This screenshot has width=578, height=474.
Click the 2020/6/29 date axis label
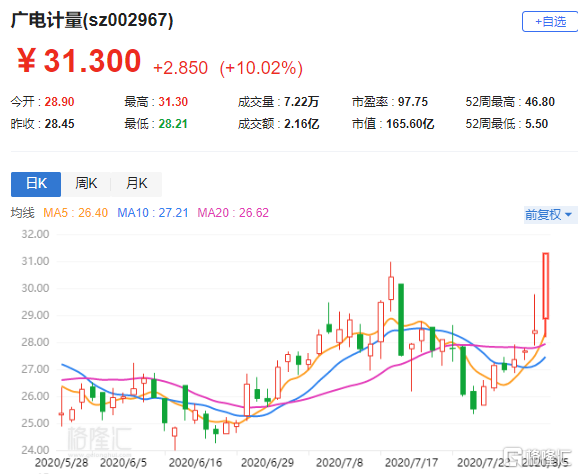[x=267, y=463]
